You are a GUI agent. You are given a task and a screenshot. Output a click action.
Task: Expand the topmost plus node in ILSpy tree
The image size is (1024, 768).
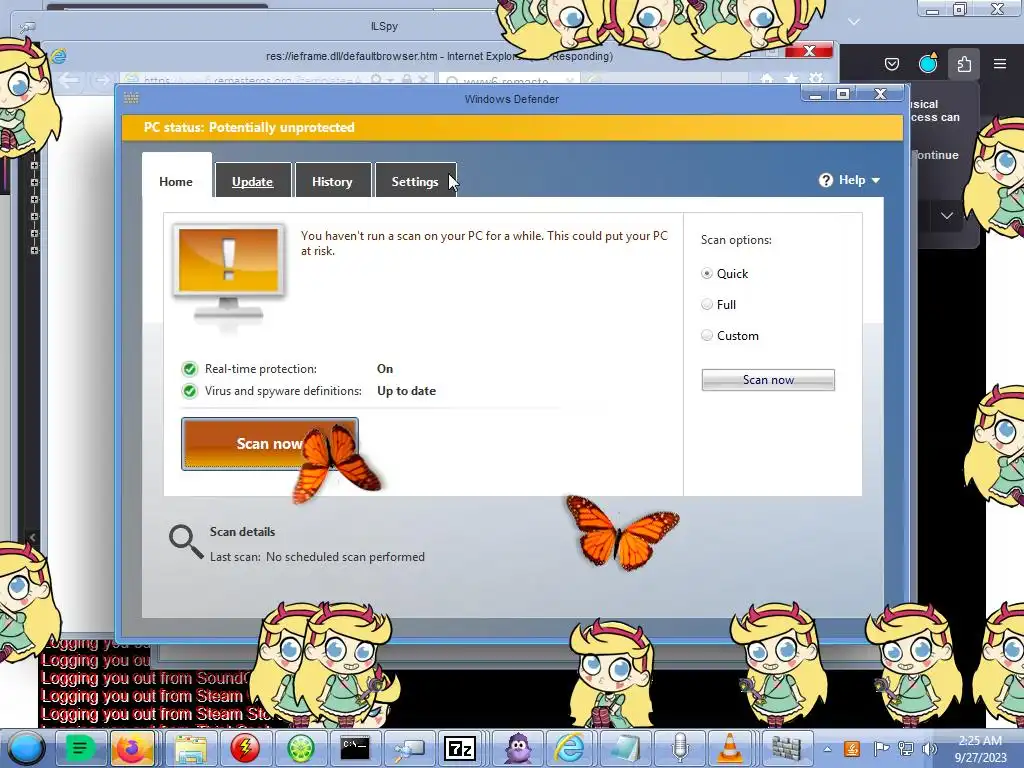pos(34,166)
